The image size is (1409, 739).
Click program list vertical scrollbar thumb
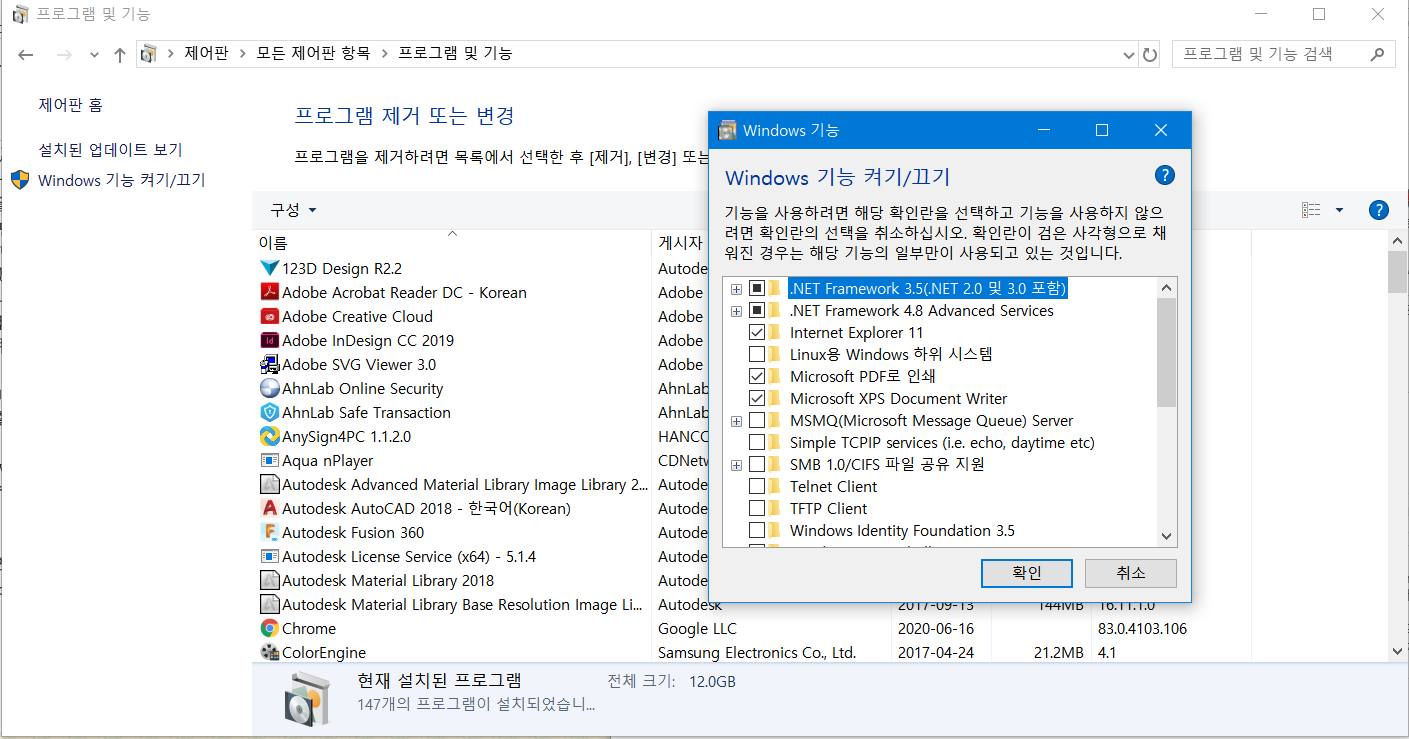tap(1397, 272)
